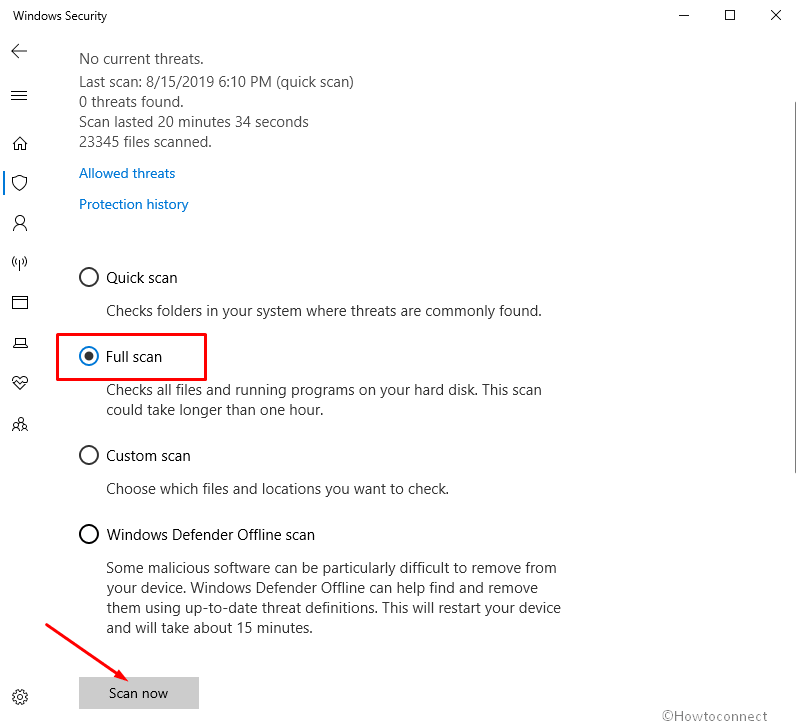Click the '23345 files scanned.' text
The height and width of the screenshot is (724, 796).
pyautogui.click(x=145, y=142)
